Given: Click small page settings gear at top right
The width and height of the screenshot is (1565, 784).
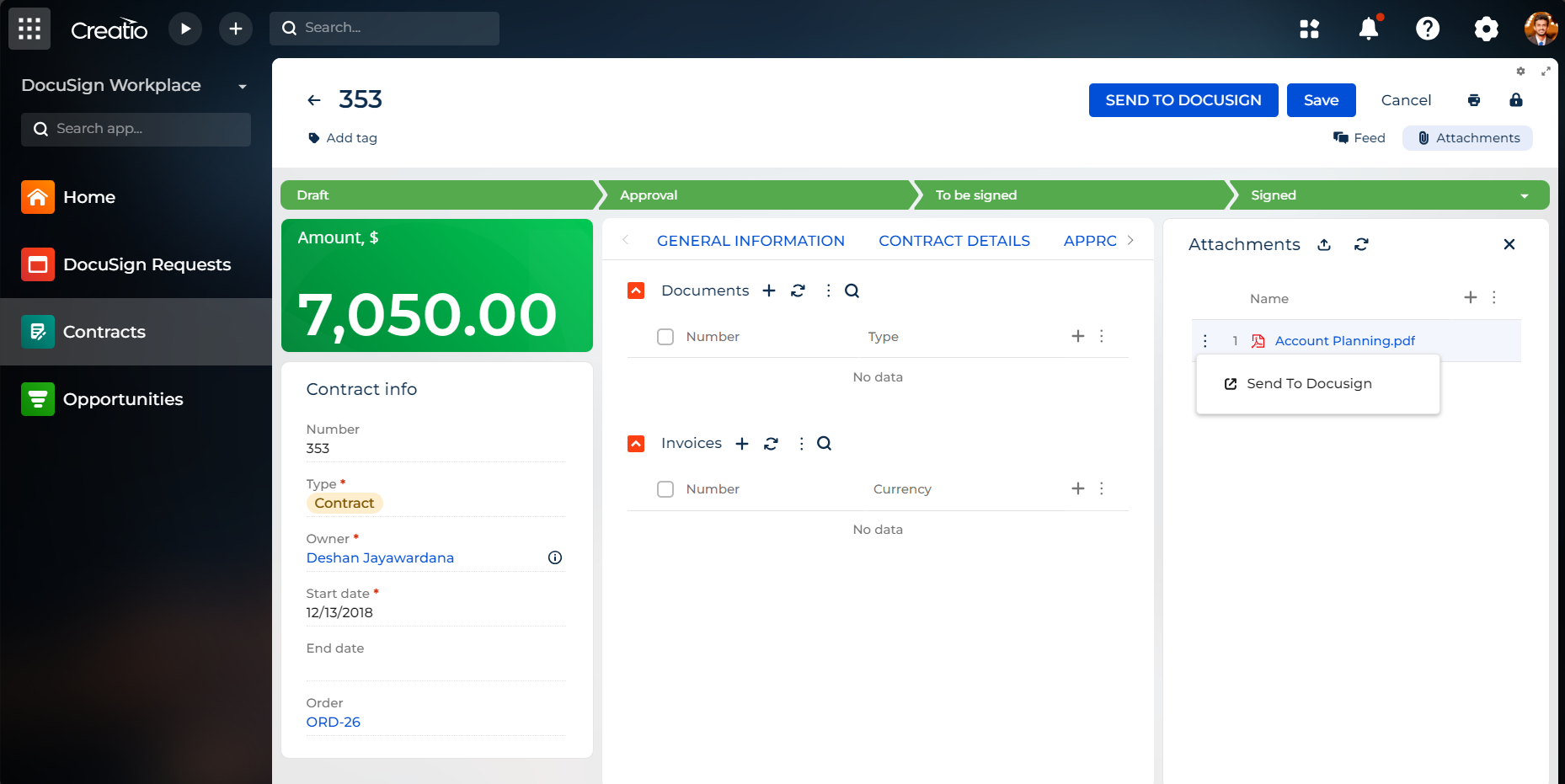Looking at the screenshot, I should click(1521, 72).
